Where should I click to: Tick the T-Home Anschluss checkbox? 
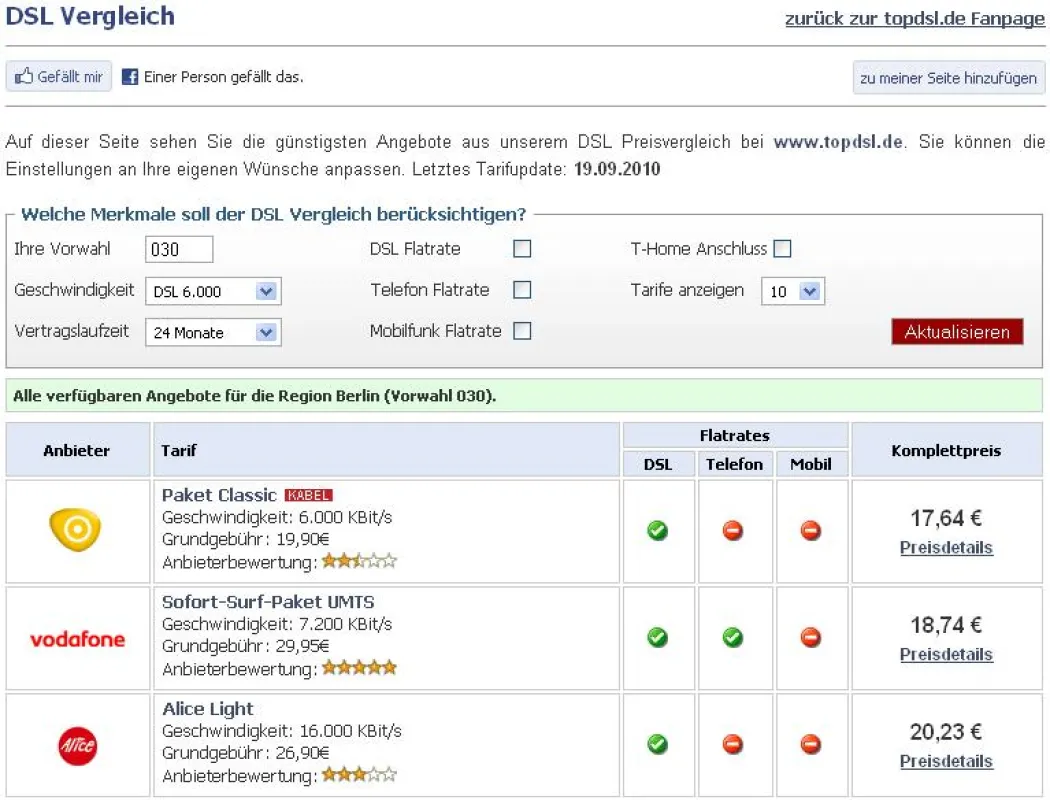click(x=782, y=249)
